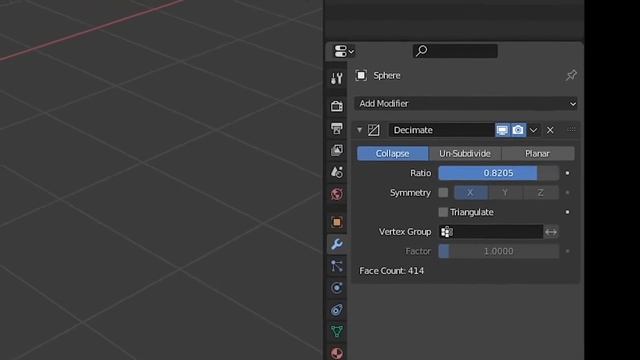Open the Material properties tab
The image size is (640, 360).
pyautogui.click(x=337, y=353)
